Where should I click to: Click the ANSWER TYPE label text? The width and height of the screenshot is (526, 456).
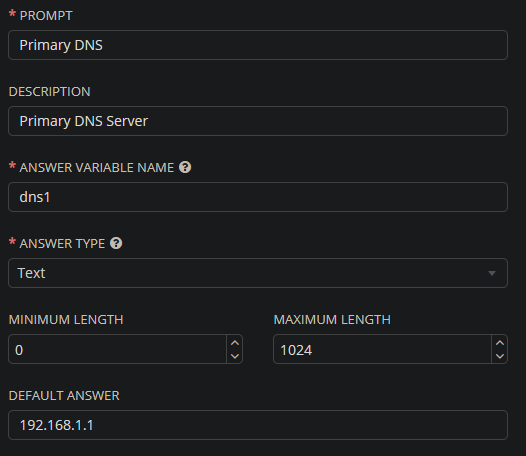[x=62, y=244]
